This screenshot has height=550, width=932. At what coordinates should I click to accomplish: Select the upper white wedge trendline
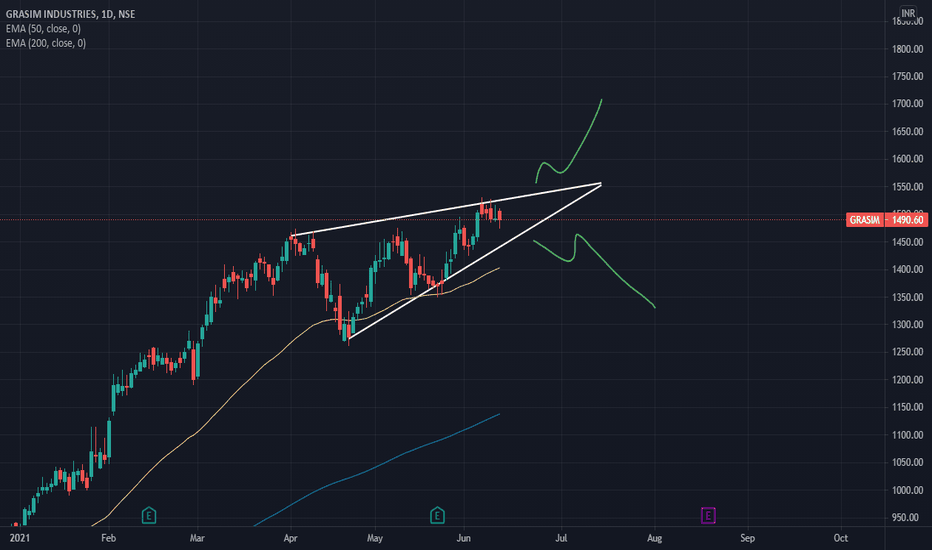coord(446,210)
